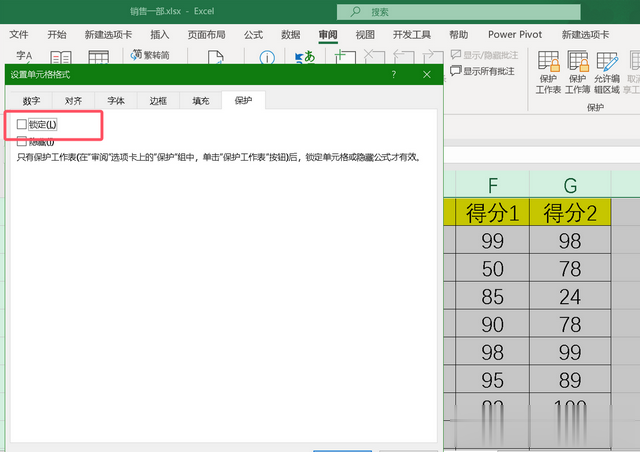Viewport: 640px width, 452px height.
Task: Open the Insert (插入) ribbon tab
Action: [160, 35]
